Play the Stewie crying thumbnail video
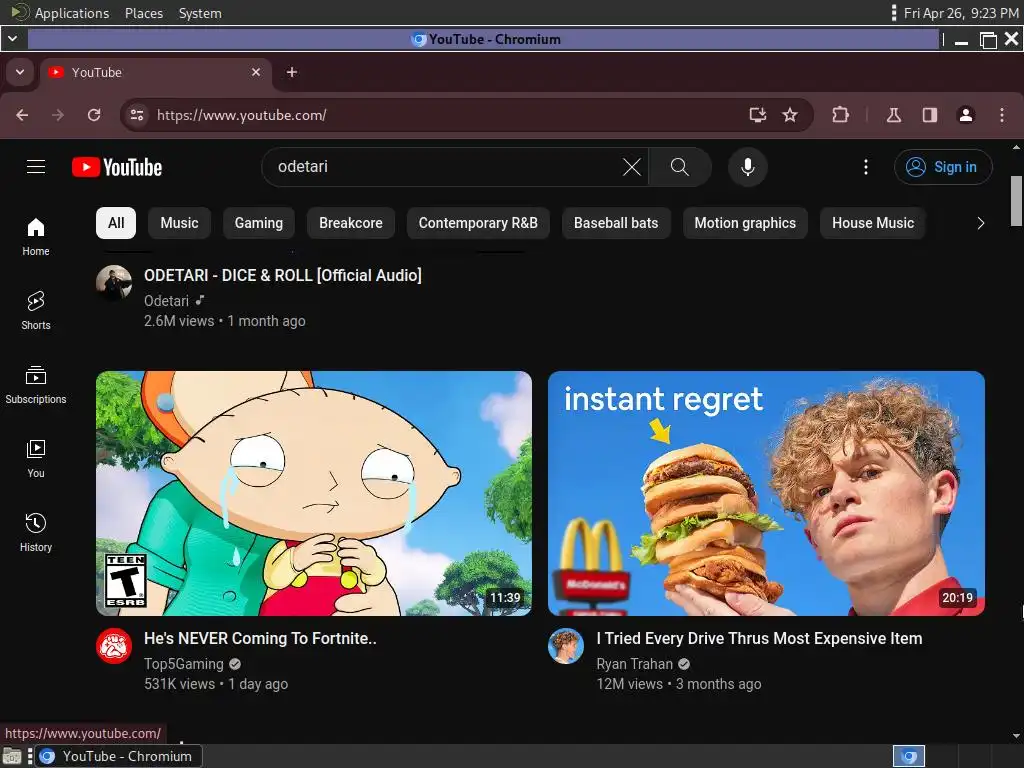This screenshot has width=1024, height=768. [x=314, y=493]
